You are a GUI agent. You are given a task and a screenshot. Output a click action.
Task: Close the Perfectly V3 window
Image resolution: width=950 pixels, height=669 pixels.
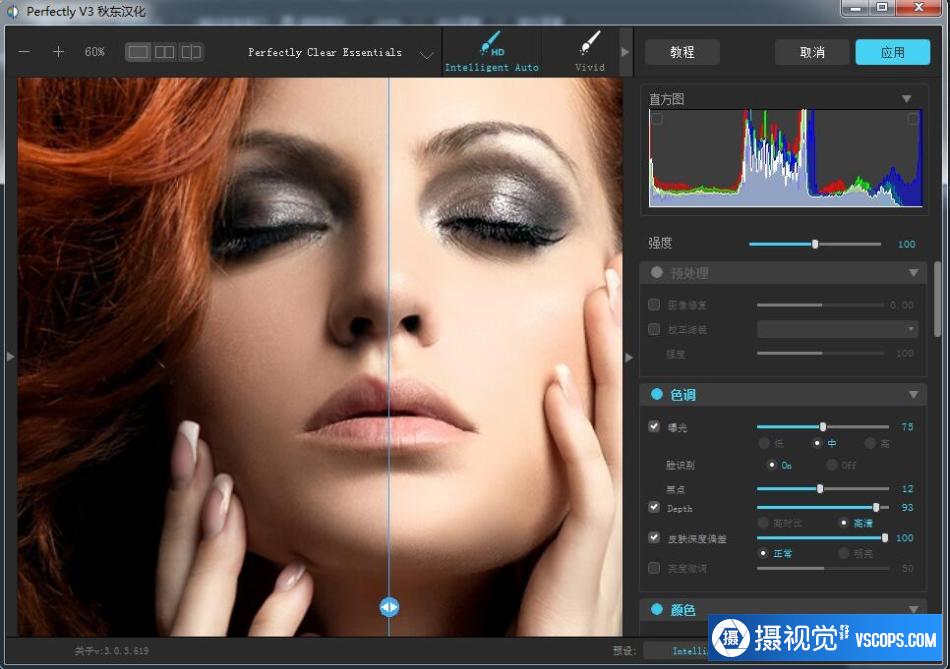[919, 8]
